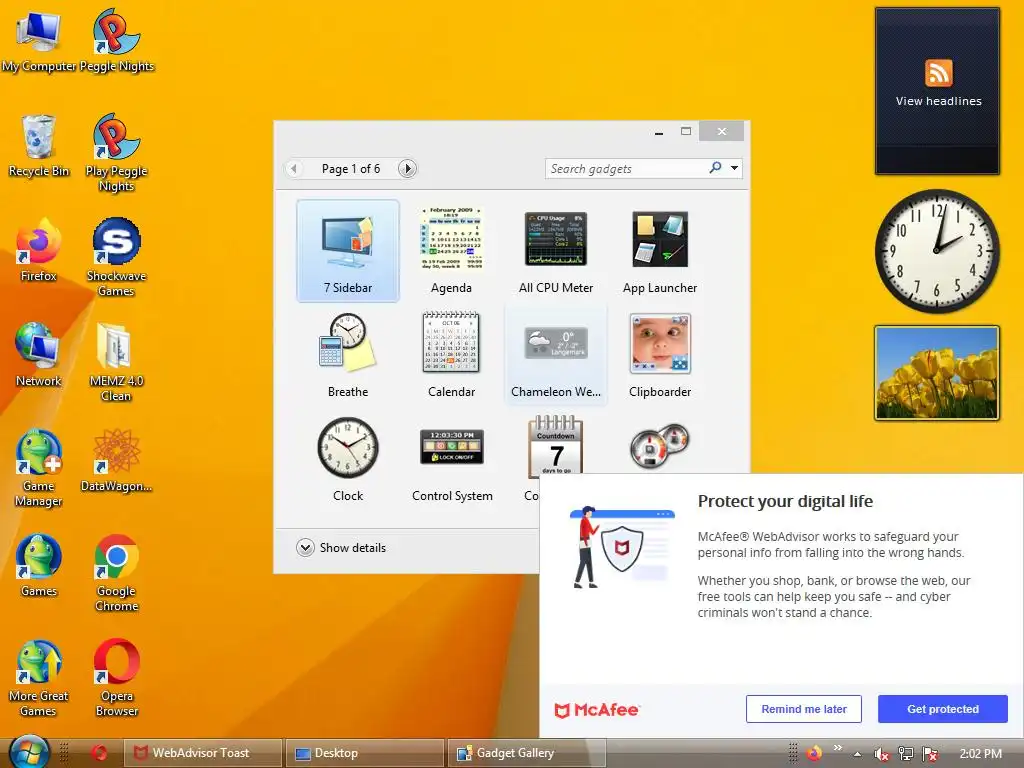Click Firefox icon near system tray

tap(814, 753)
